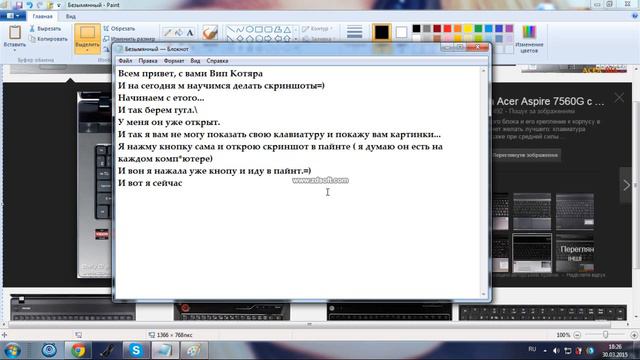Open the Paint quick access customize arrow
Screen dimensions: 640x360
(59, 5)
